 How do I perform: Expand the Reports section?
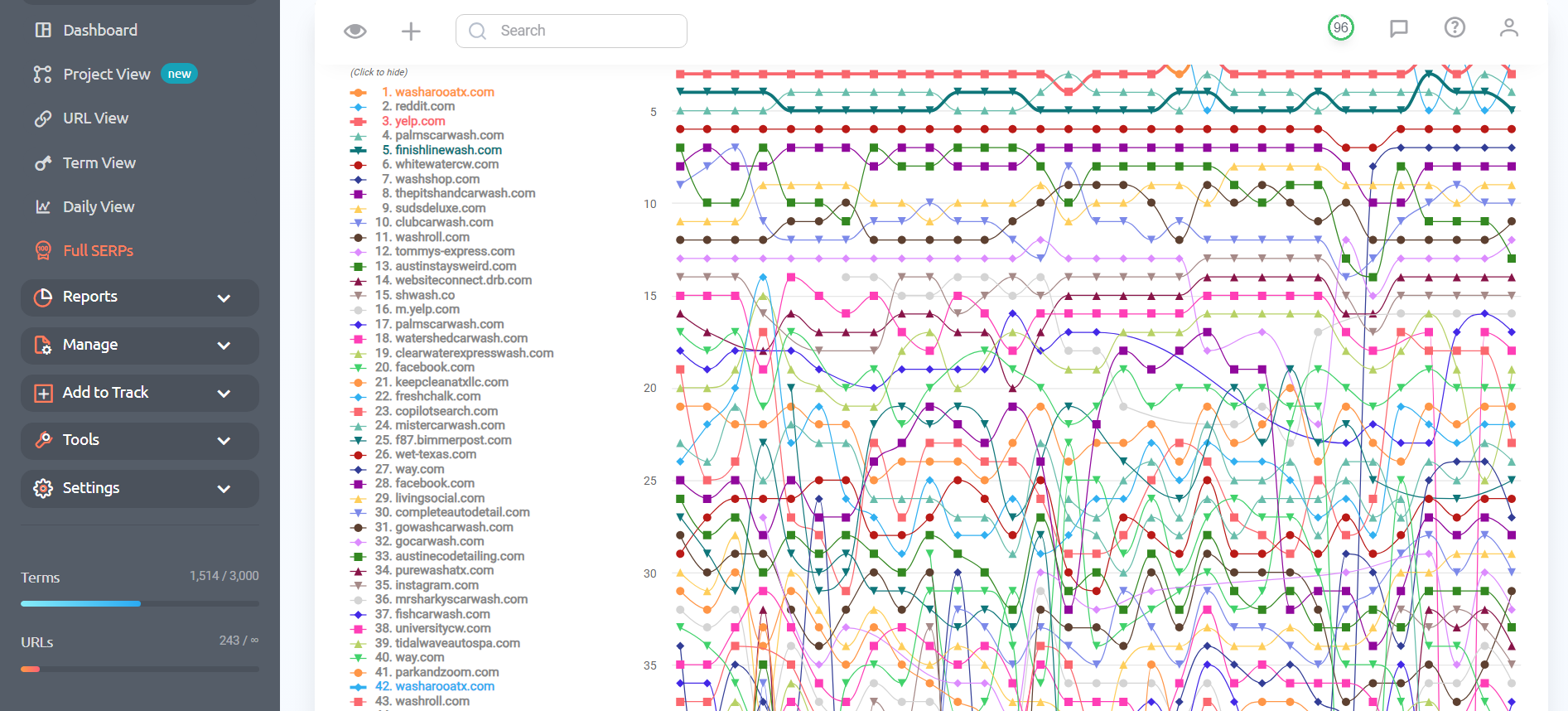140,297
